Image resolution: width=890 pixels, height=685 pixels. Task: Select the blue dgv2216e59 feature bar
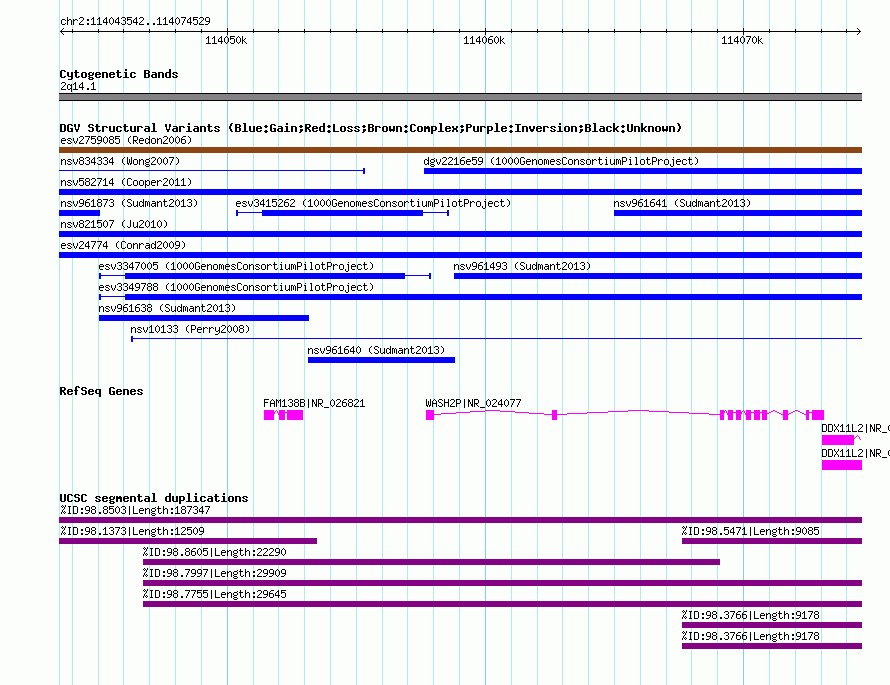(643, 171)
